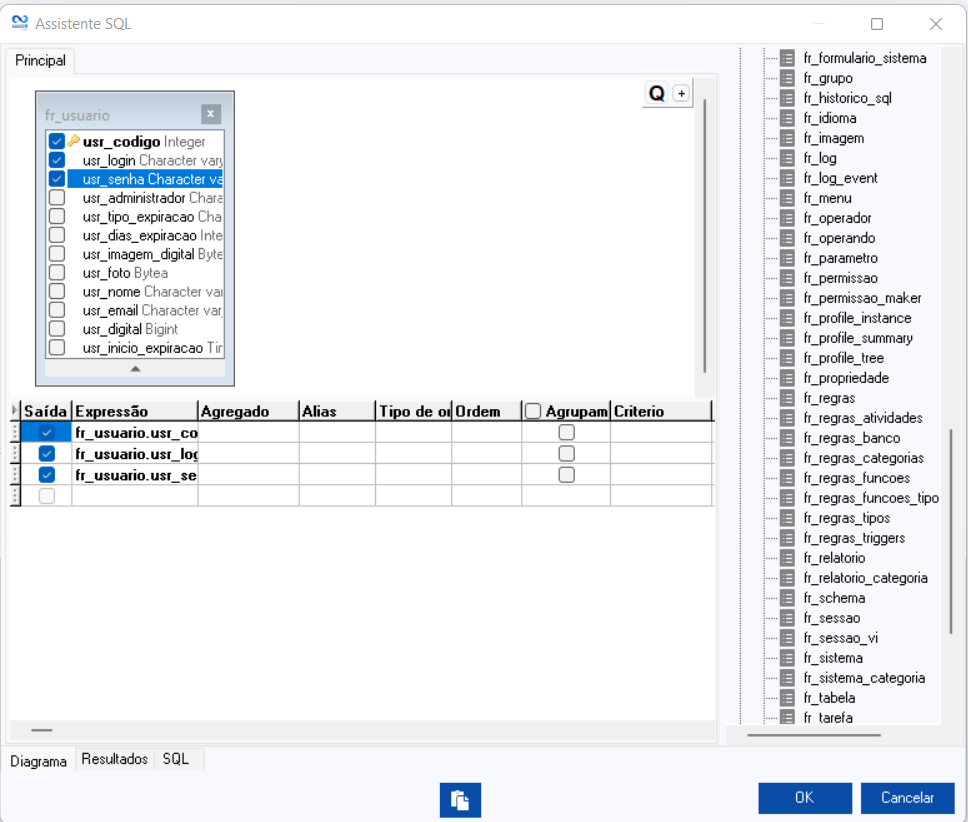
Task: Click the Cancelar button
Action: (x=907, y=797)
